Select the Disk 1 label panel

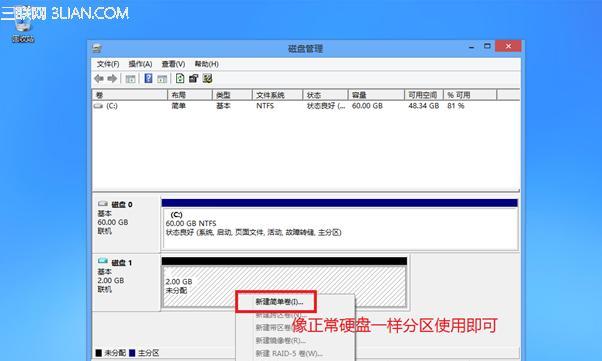(126, 282)
